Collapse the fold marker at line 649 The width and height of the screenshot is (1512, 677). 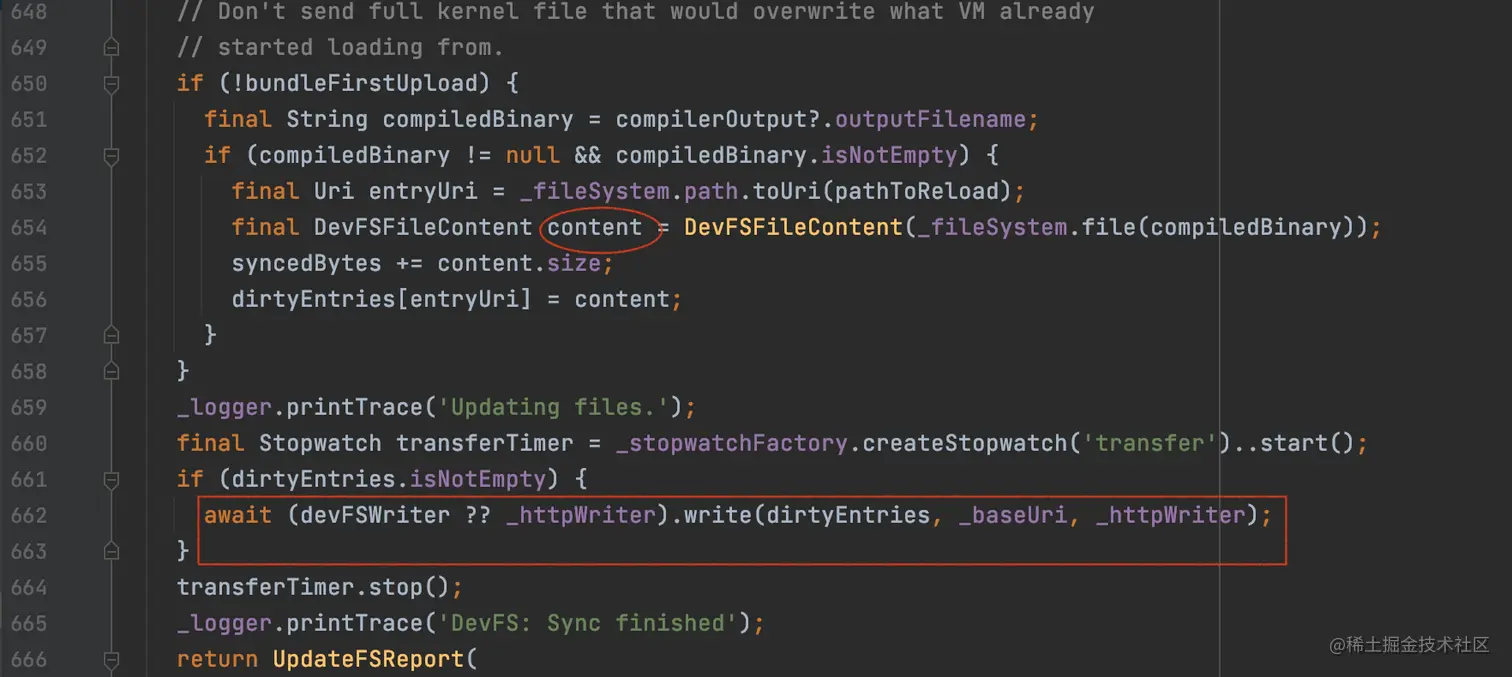pyautogui.click(x=111, y=47)
